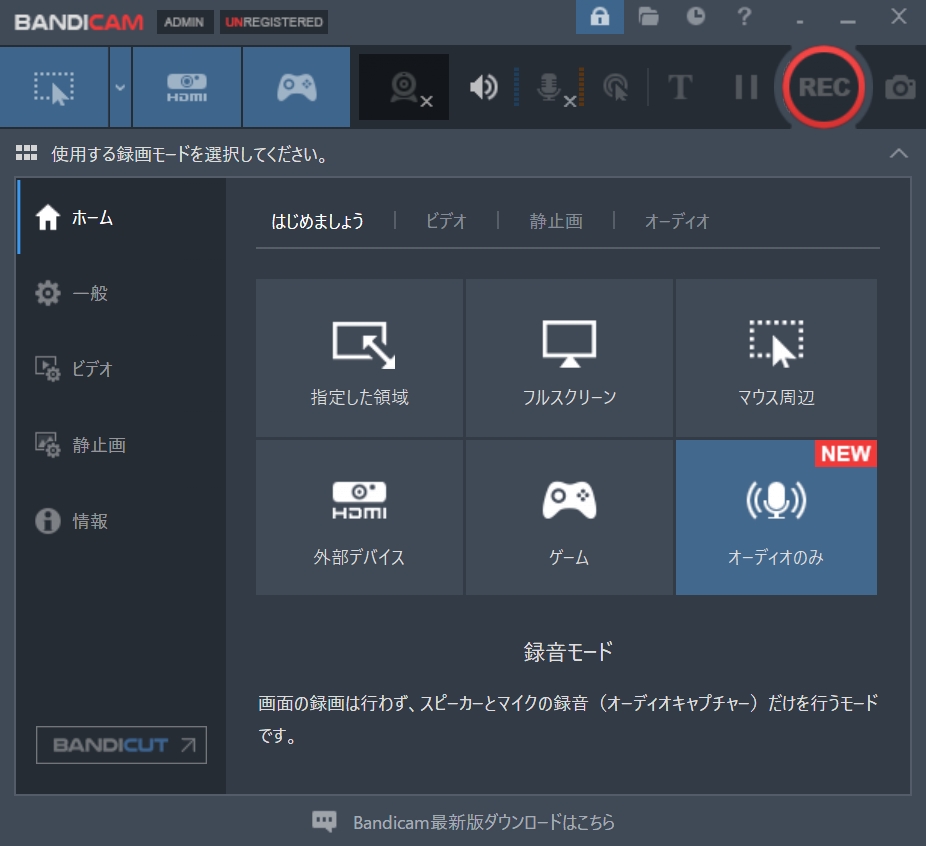Capture a screenshot with the camera icon
This screenshot has height=846, width=926.
pyautogui.click(x=898, y=87)
